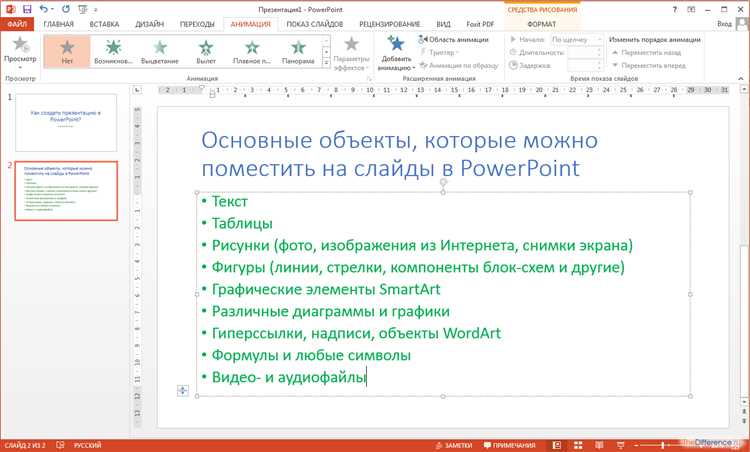Choose the Вылет (Fly In) animation
Screen dimensions: 750x452
pyautogui.click(x=206, y=51)
